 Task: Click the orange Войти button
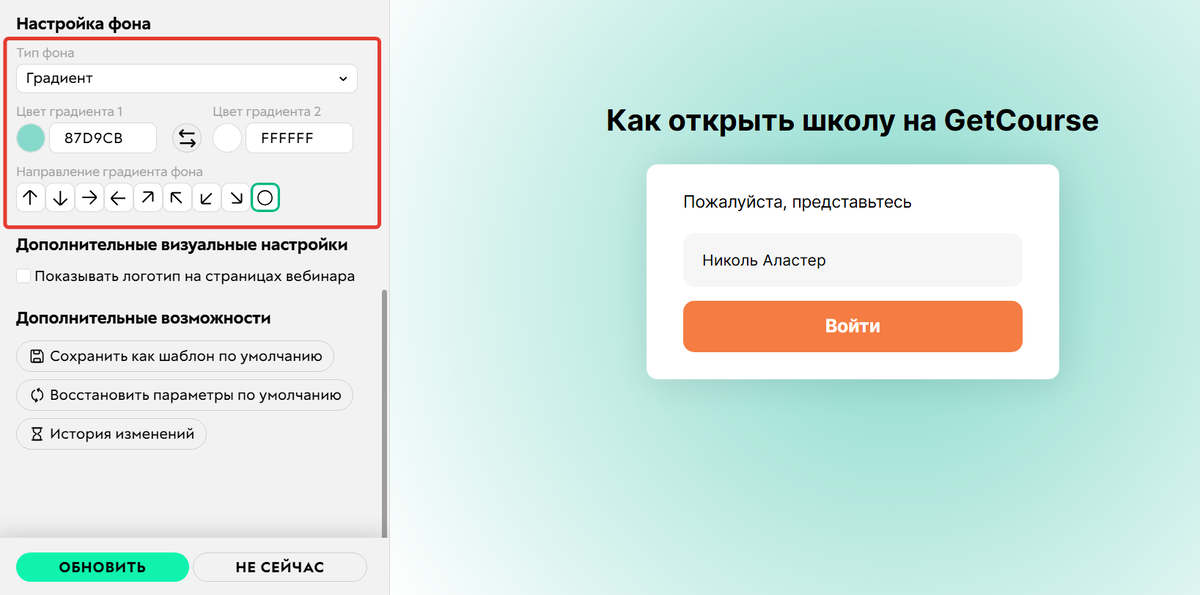point(852,326)
